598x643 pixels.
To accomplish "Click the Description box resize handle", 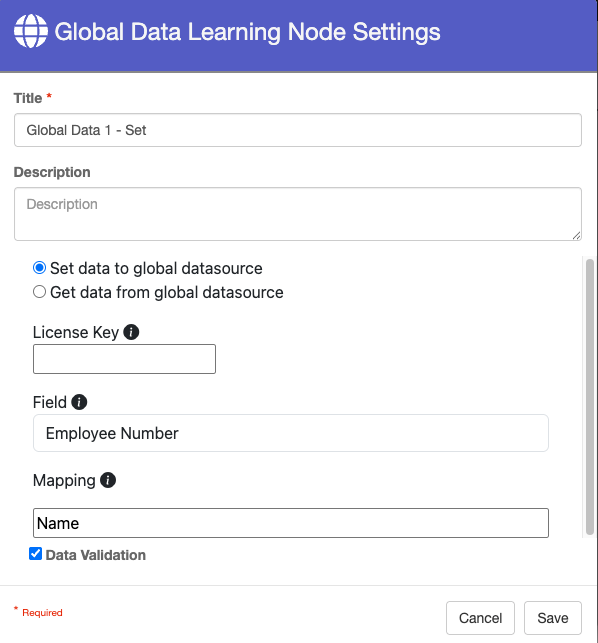I will [x=576, y=235].
